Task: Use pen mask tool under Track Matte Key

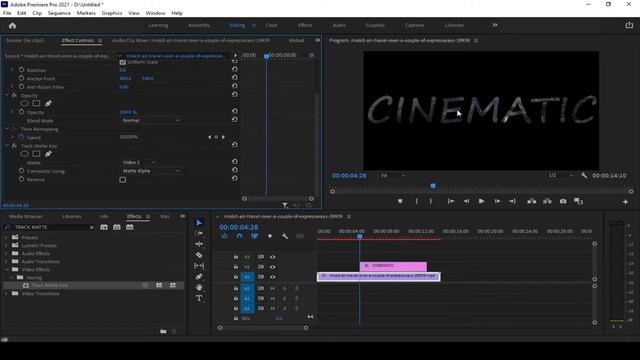Action: click(x=48, y=154)
